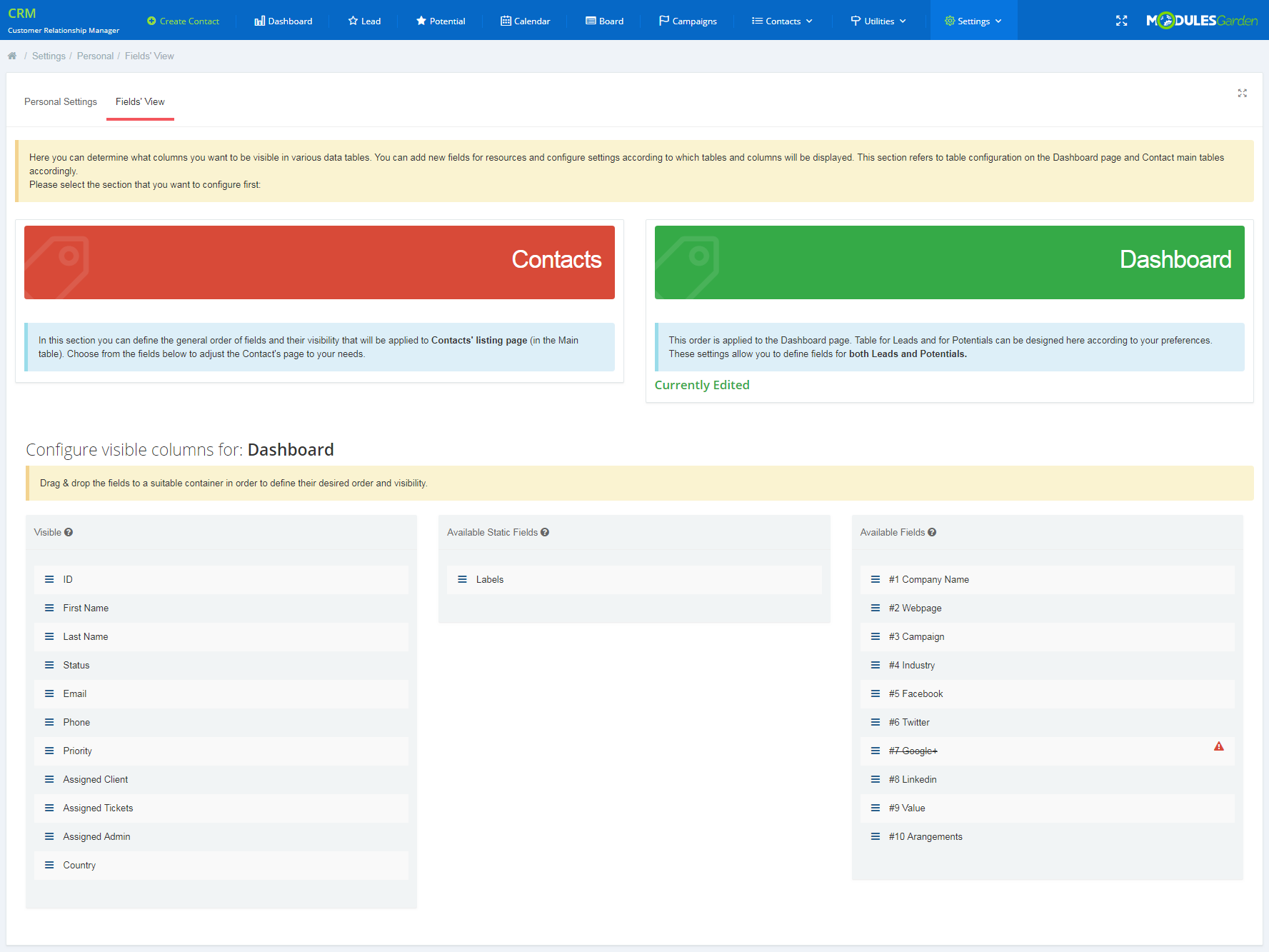This screenshot has height=952, width=1269.
Task: Open Dashboard from the top navbar
Action: point(284,21)
